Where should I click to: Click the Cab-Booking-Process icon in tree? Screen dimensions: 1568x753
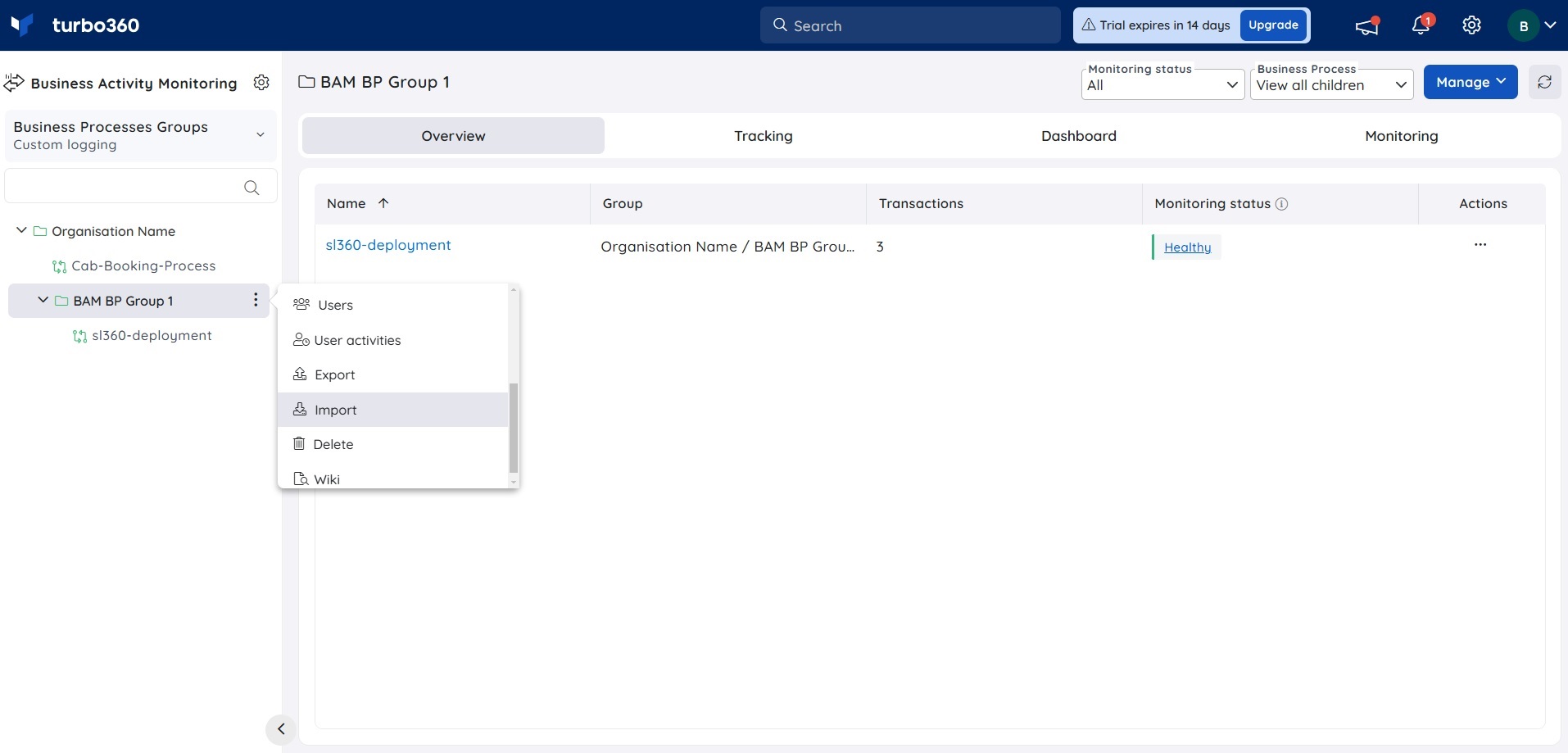[59, 266]
